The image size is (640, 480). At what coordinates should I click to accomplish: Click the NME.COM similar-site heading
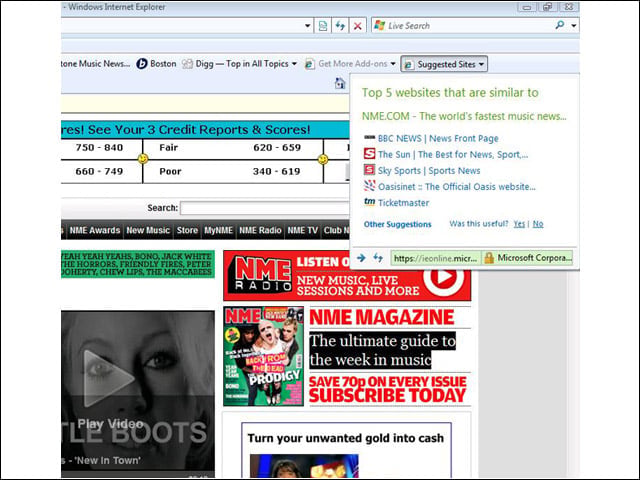point(464,116)
